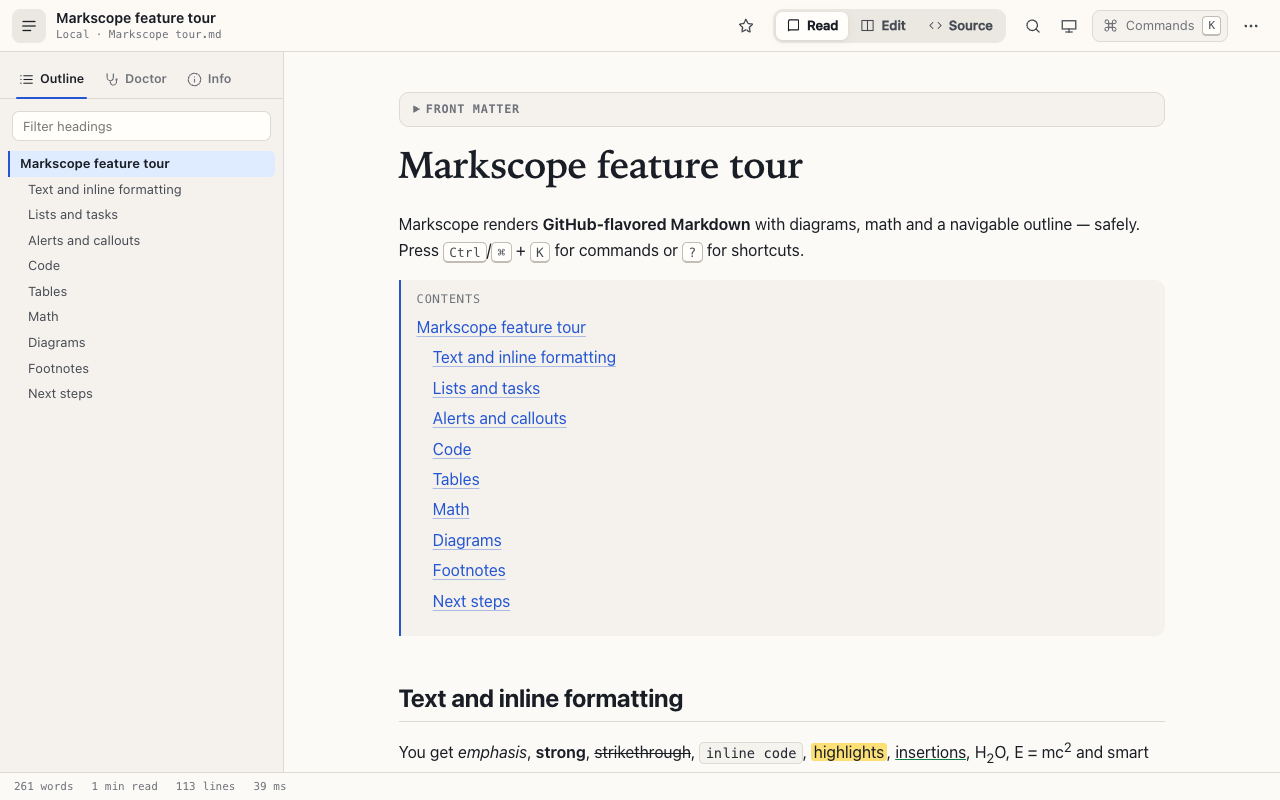Open the search magnifier icon

click(1033, 26)
